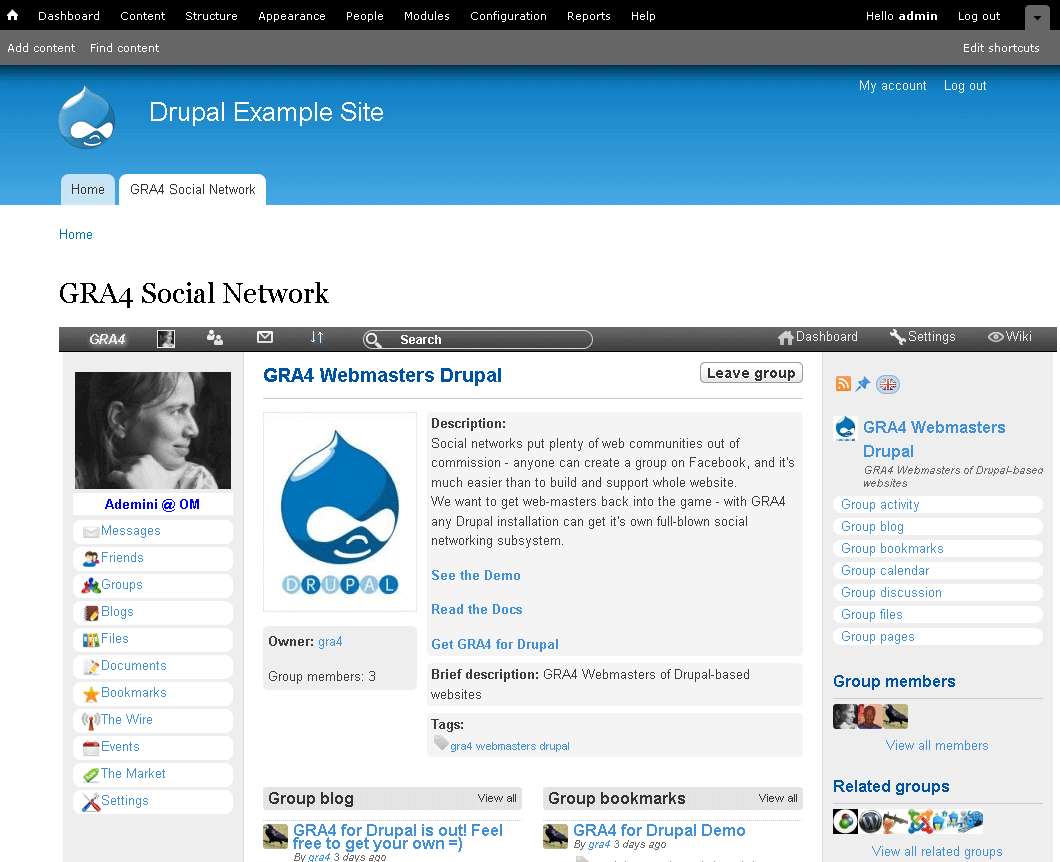This screenshot has width=1060, height=862.
Task: Switch to the GRA4 Social Network tab
Action: [191, 189]
